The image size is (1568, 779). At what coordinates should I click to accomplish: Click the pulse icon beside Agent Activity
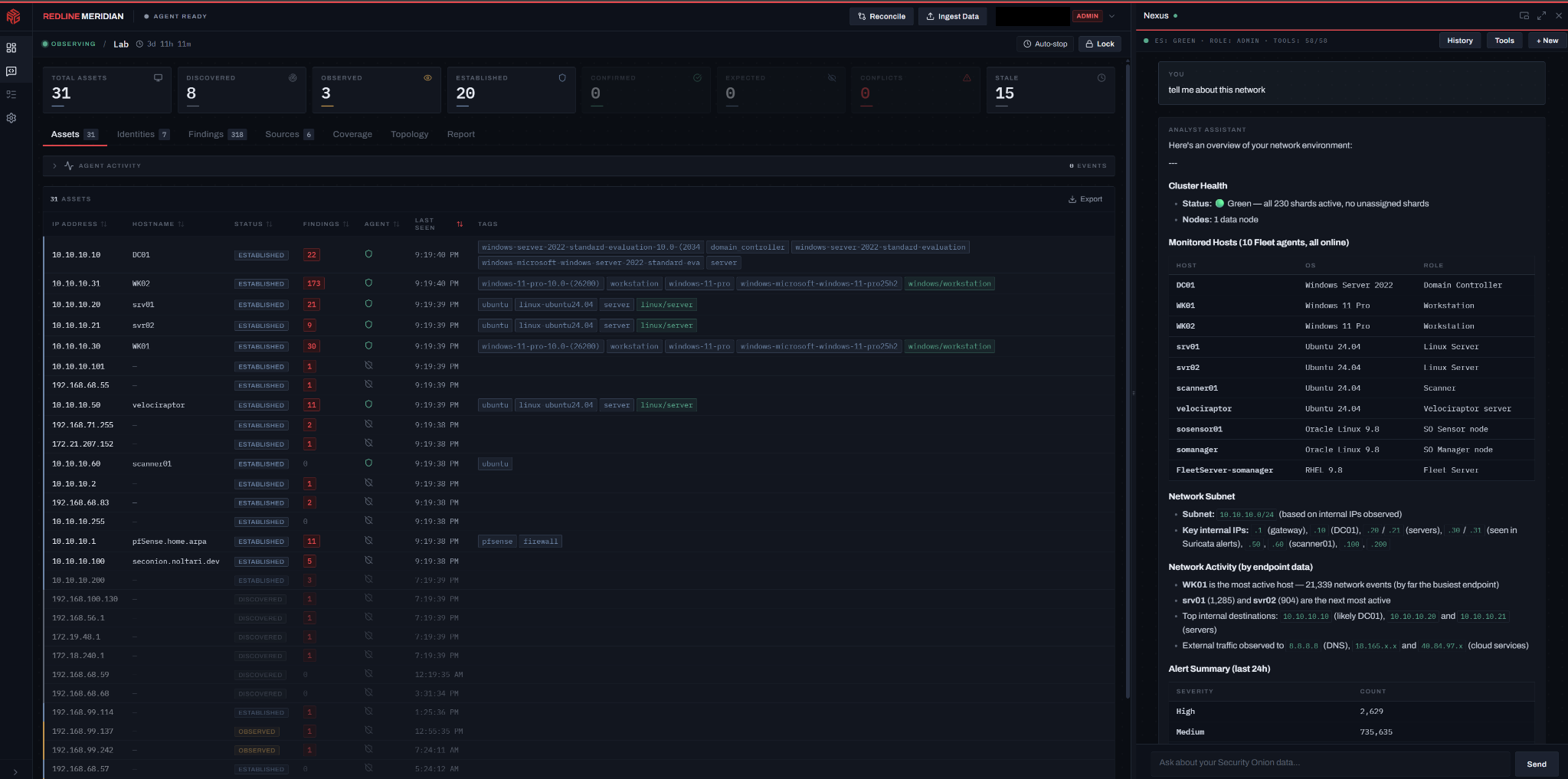click(69, 165)
